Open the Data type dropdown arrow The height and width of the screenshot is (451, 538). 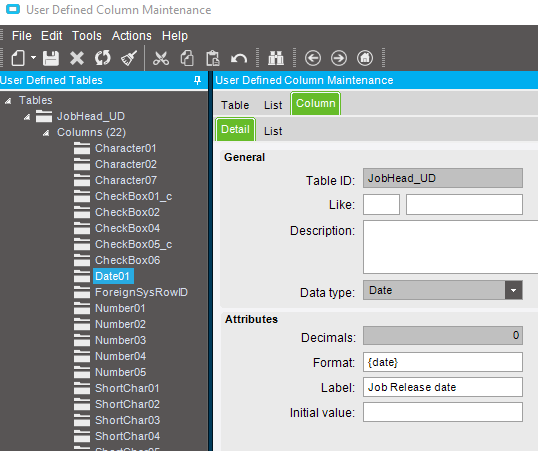point(513,290)
